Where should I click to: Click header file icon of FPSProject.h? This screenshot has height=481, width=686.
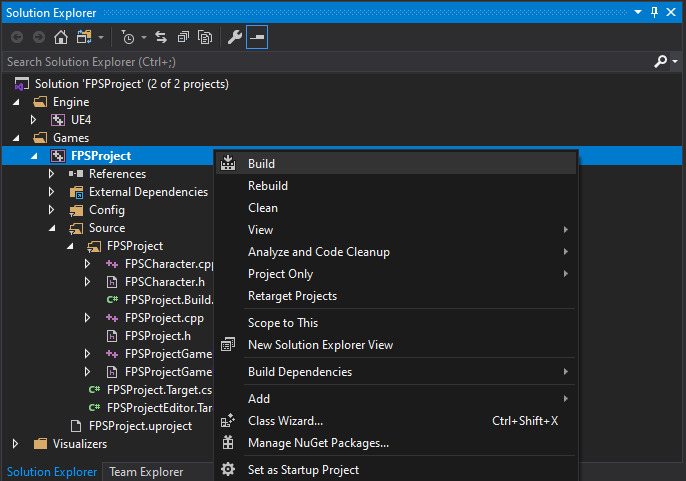(112, 336)
